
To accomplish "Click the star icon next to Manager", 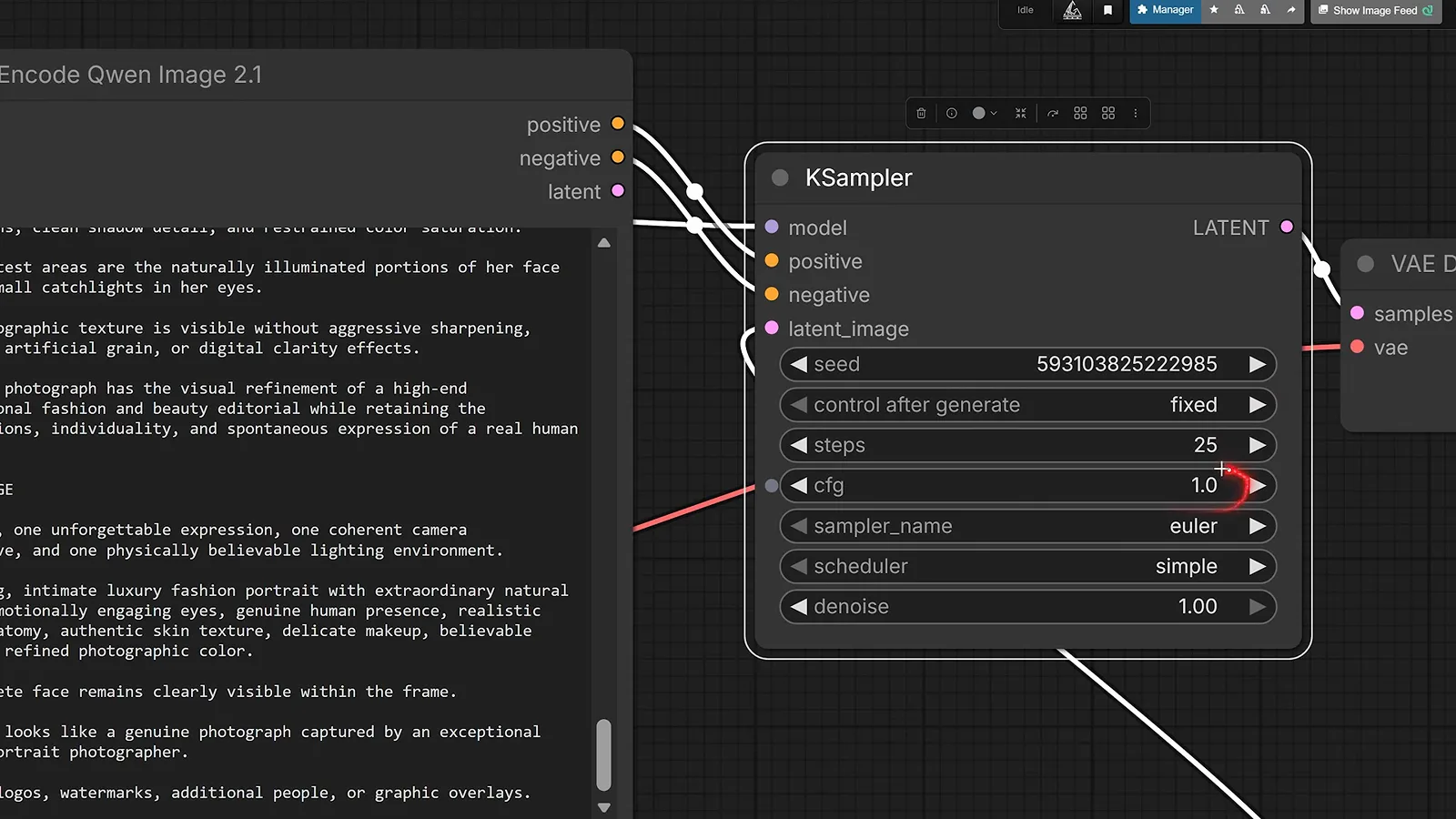I will pos(1214,10).
